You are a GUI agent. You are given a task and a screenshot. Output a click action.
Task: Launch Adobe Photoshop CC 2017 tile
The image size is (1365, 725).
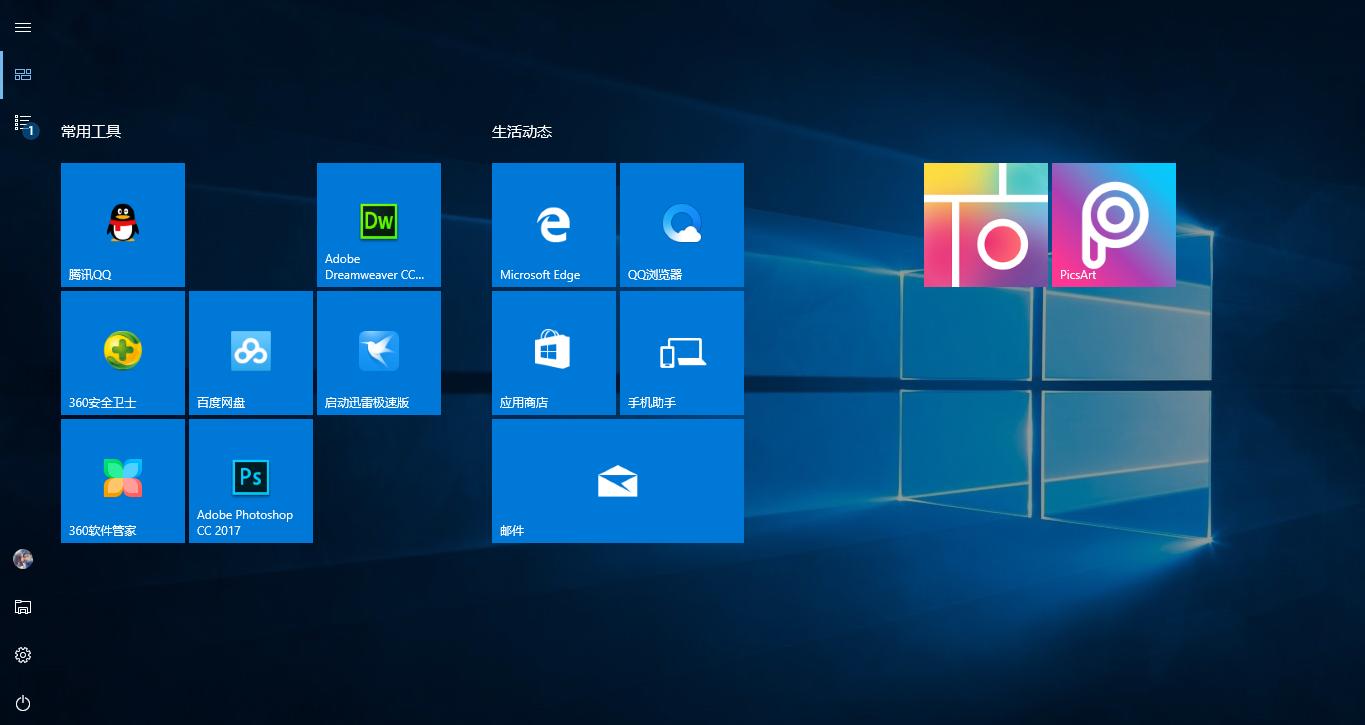(251, 480)
